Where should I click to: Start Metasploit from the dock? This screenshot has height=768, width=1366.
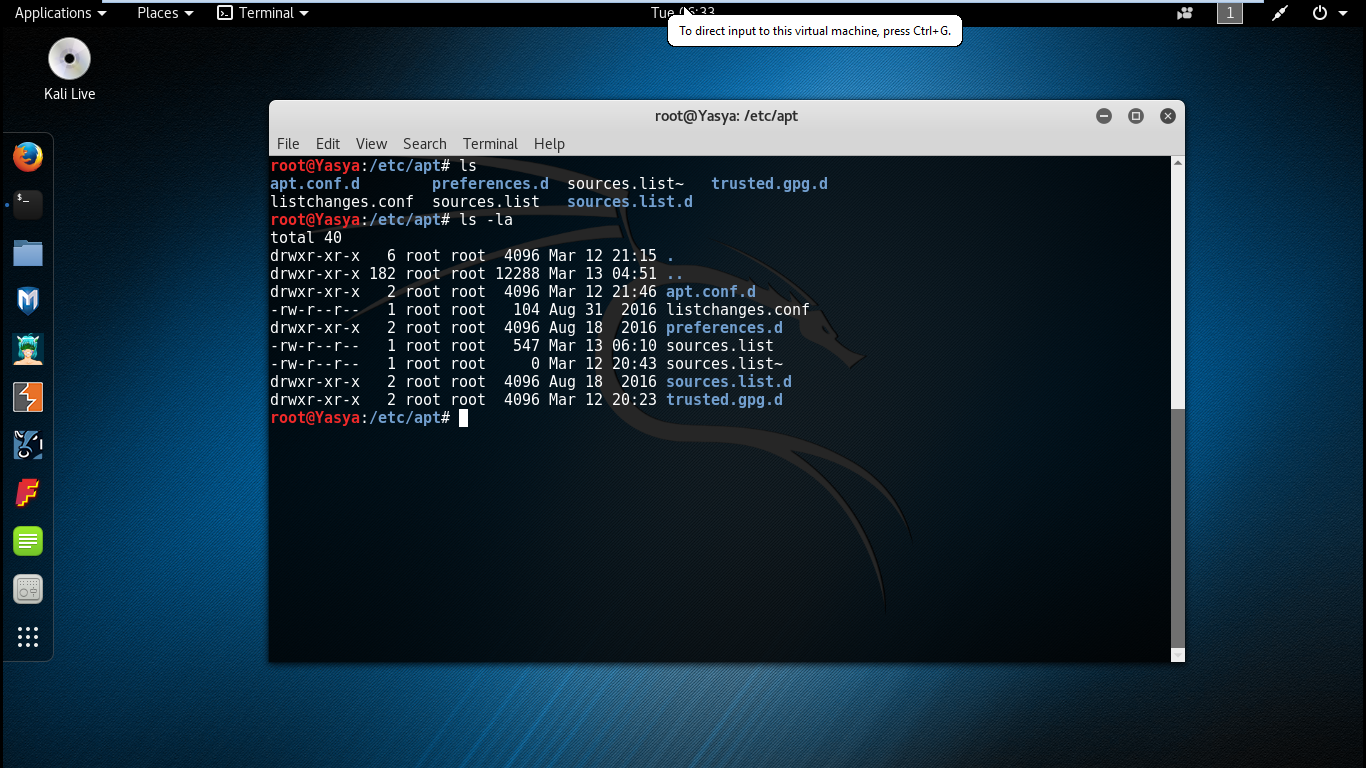click(28, 301)
